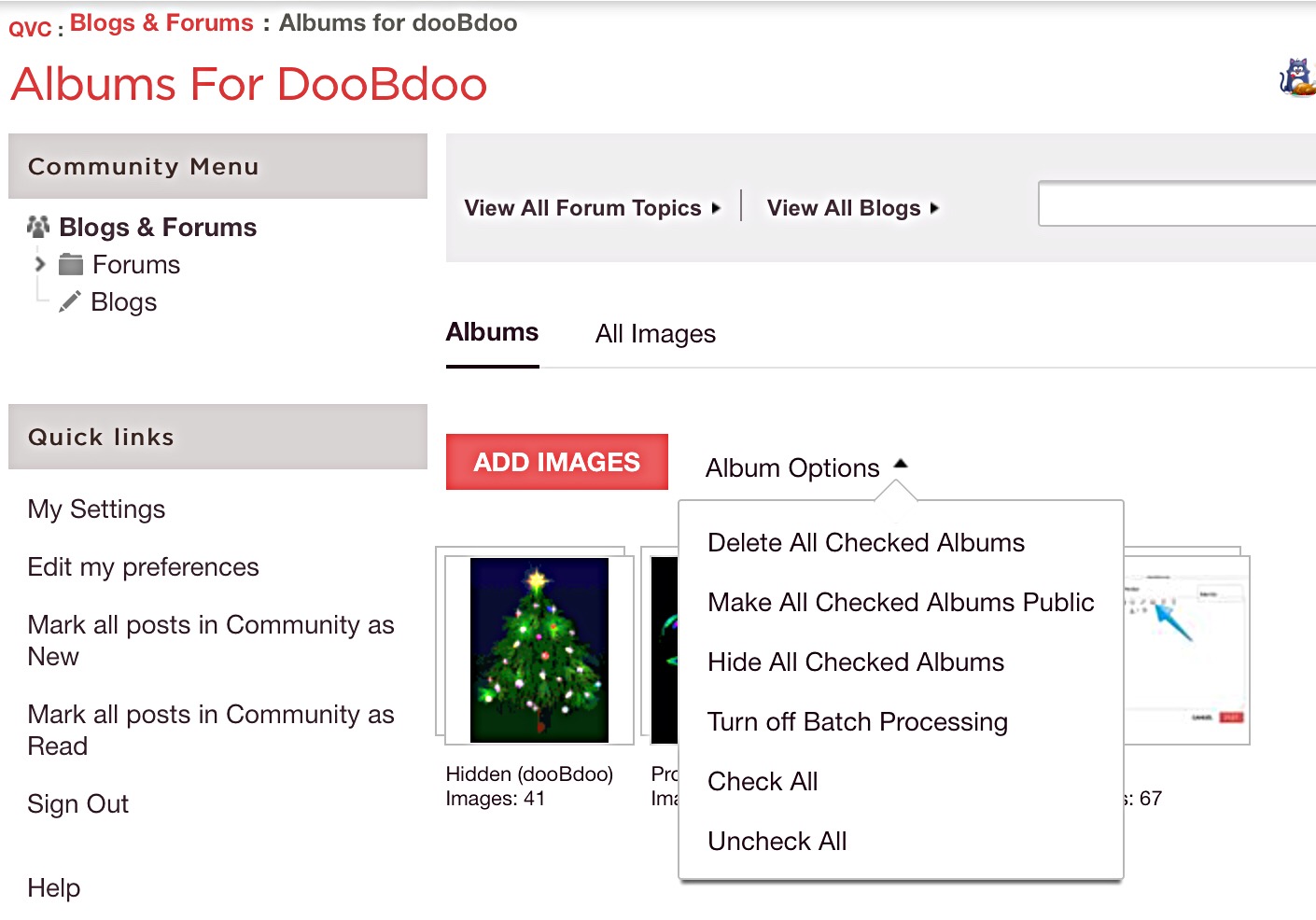Image resolution: width=1316 pixels, height=920 pixels.
Task: Select Uncheck All from Album Options
Action: (x=777, y=841)
